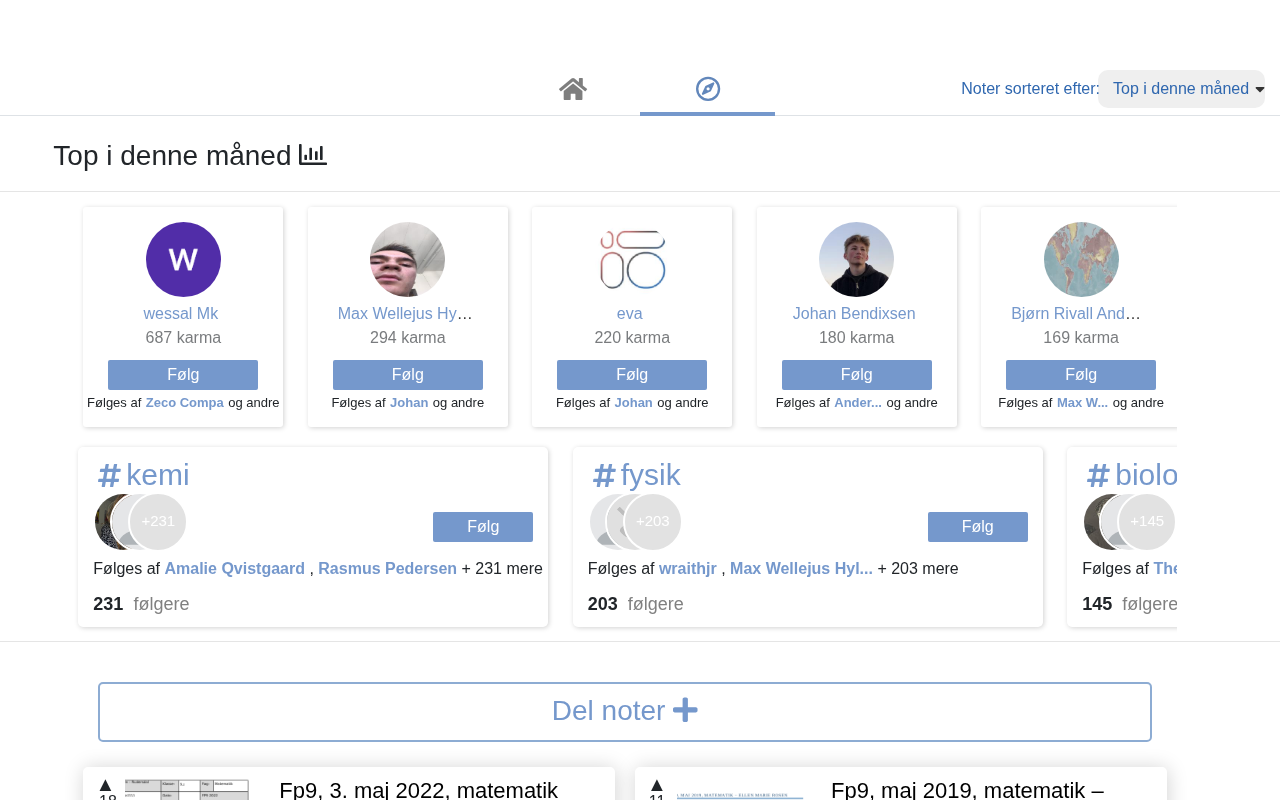Open the fysik tag page
This screenshot has width=1280, height=800.
point(651,475)
